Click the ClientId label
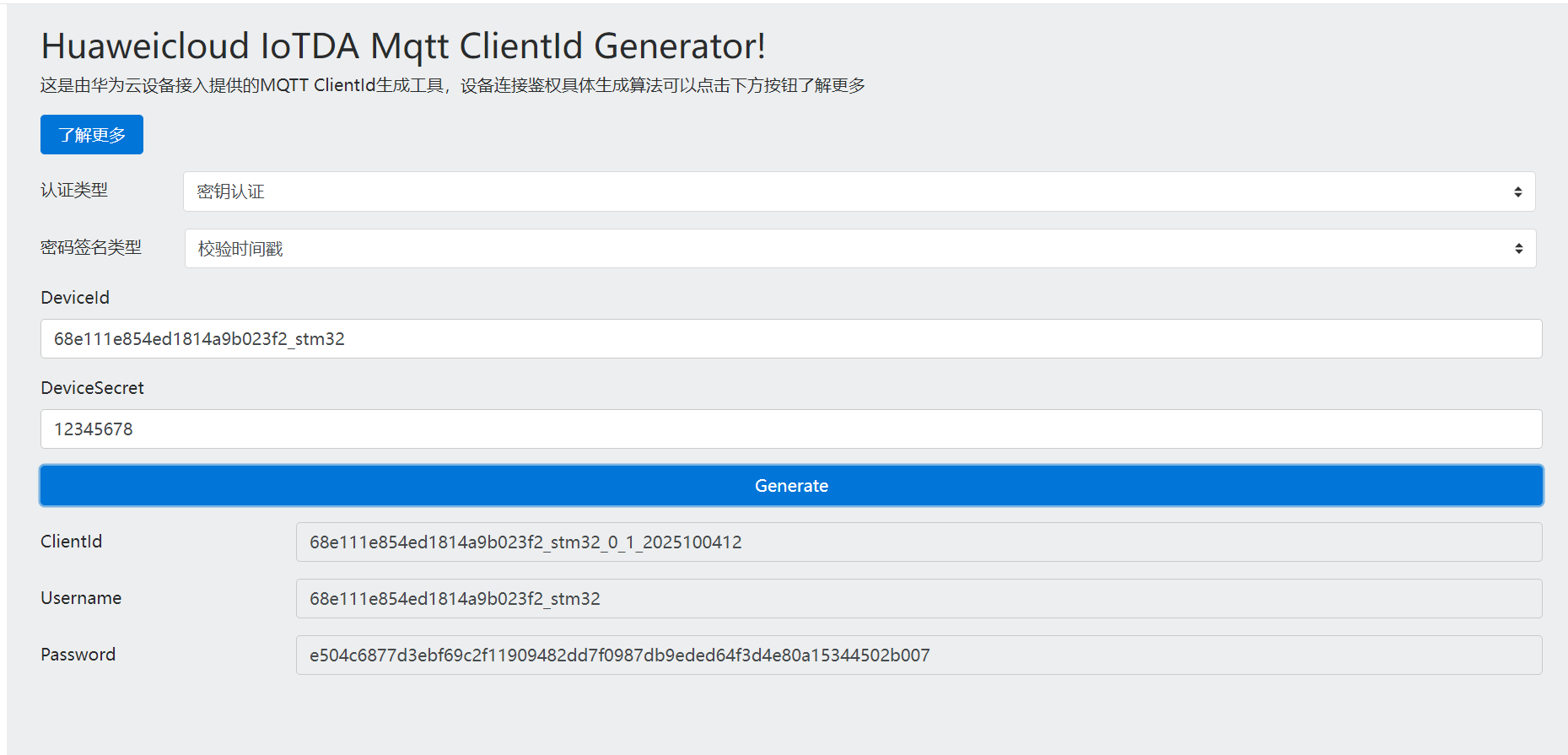The image size is (1568, 755). pos(71,542)
